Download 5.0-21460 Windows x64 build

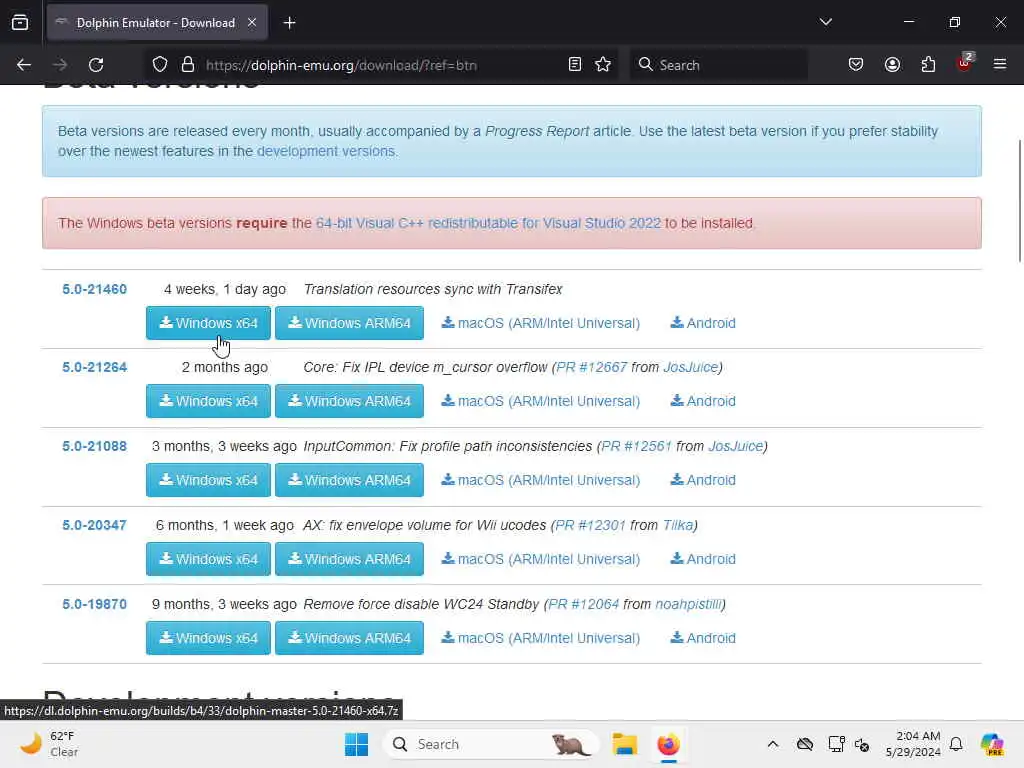[x=208, y=323]
